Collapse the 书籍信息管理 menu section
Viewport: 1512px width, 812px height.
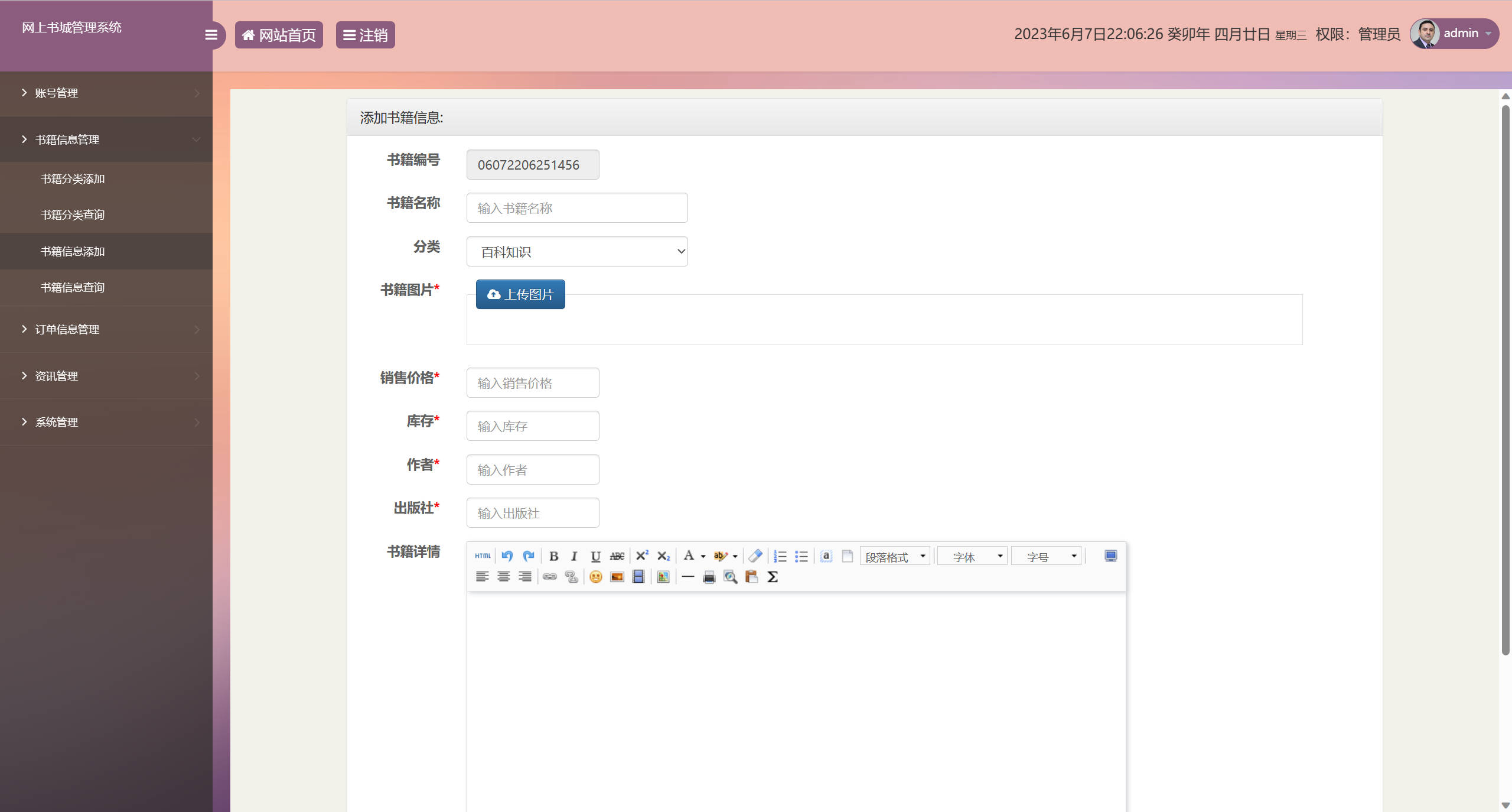coord(106,139)
